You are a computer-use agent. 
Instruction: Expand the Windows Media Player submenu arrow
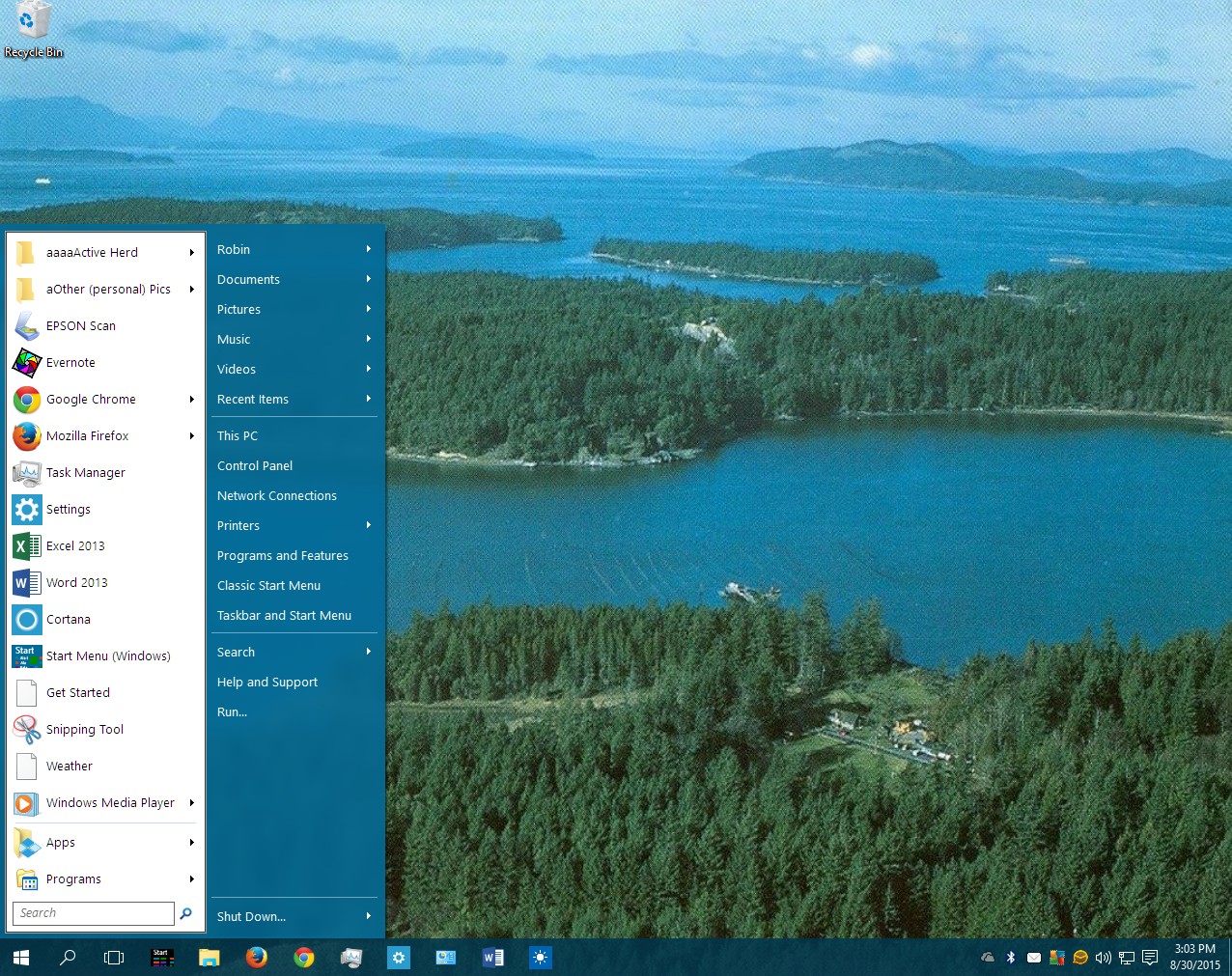[x=192, y=803]
